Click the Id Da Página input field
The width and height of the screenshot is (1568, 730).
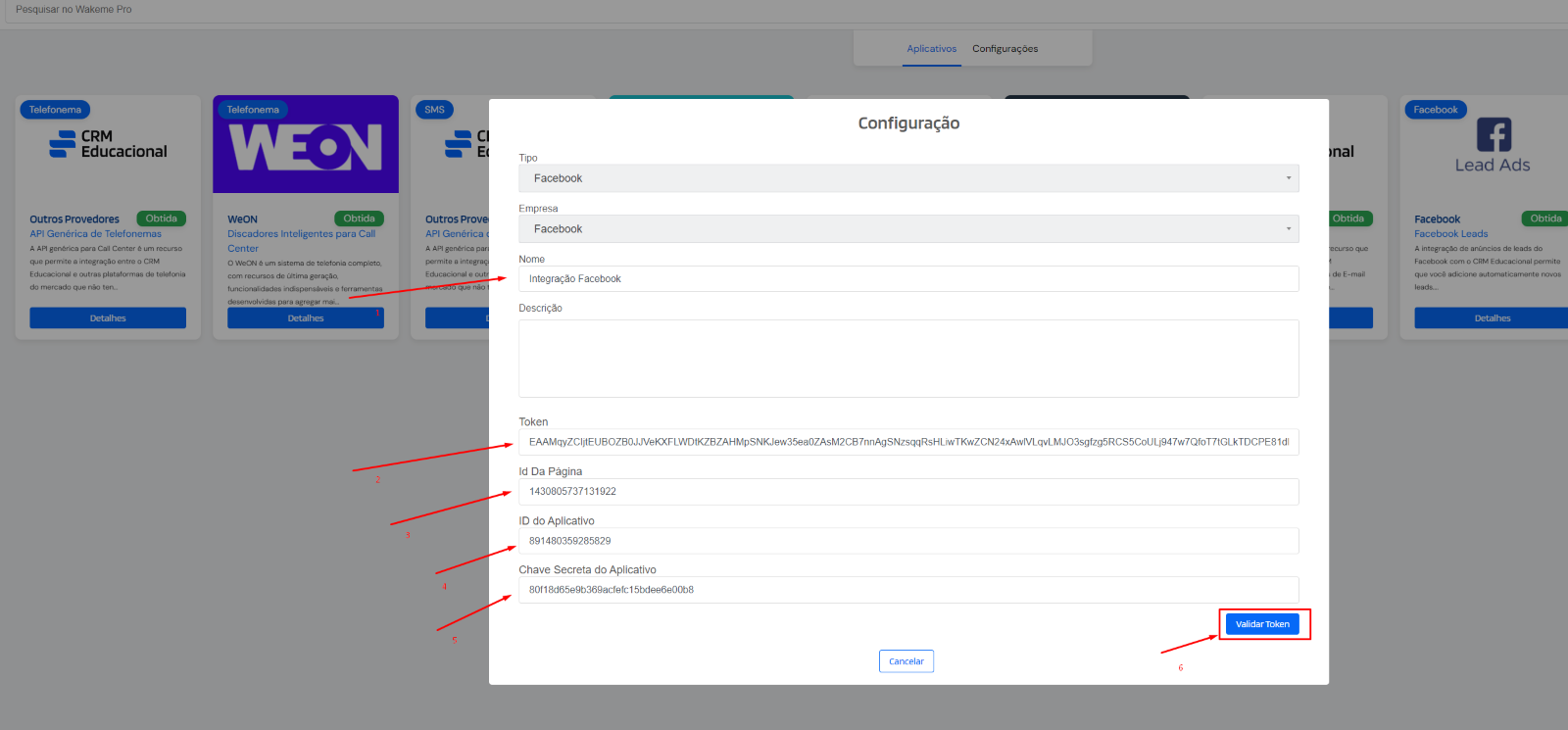(908, 492)
